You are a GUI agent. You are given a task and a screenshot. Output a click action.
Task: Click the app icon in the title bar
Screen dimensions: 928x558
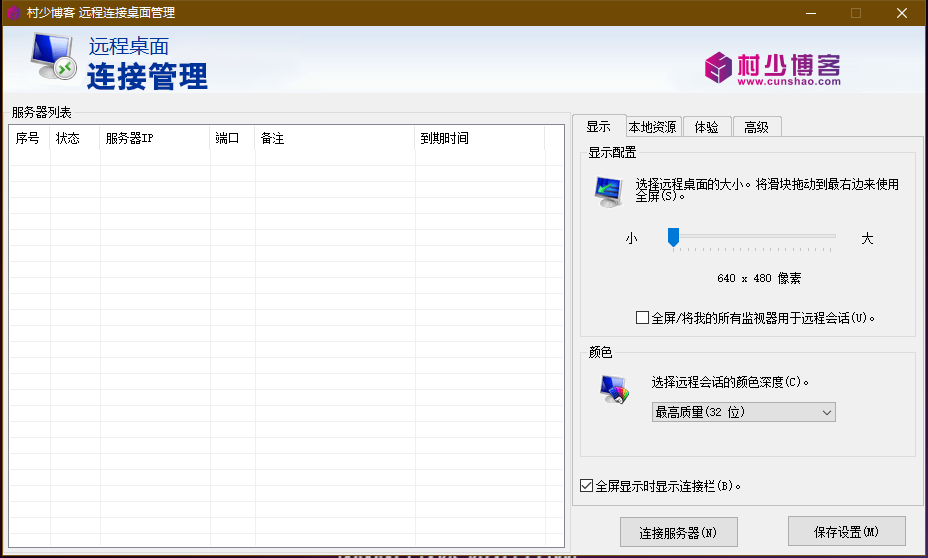click(14, 12)
